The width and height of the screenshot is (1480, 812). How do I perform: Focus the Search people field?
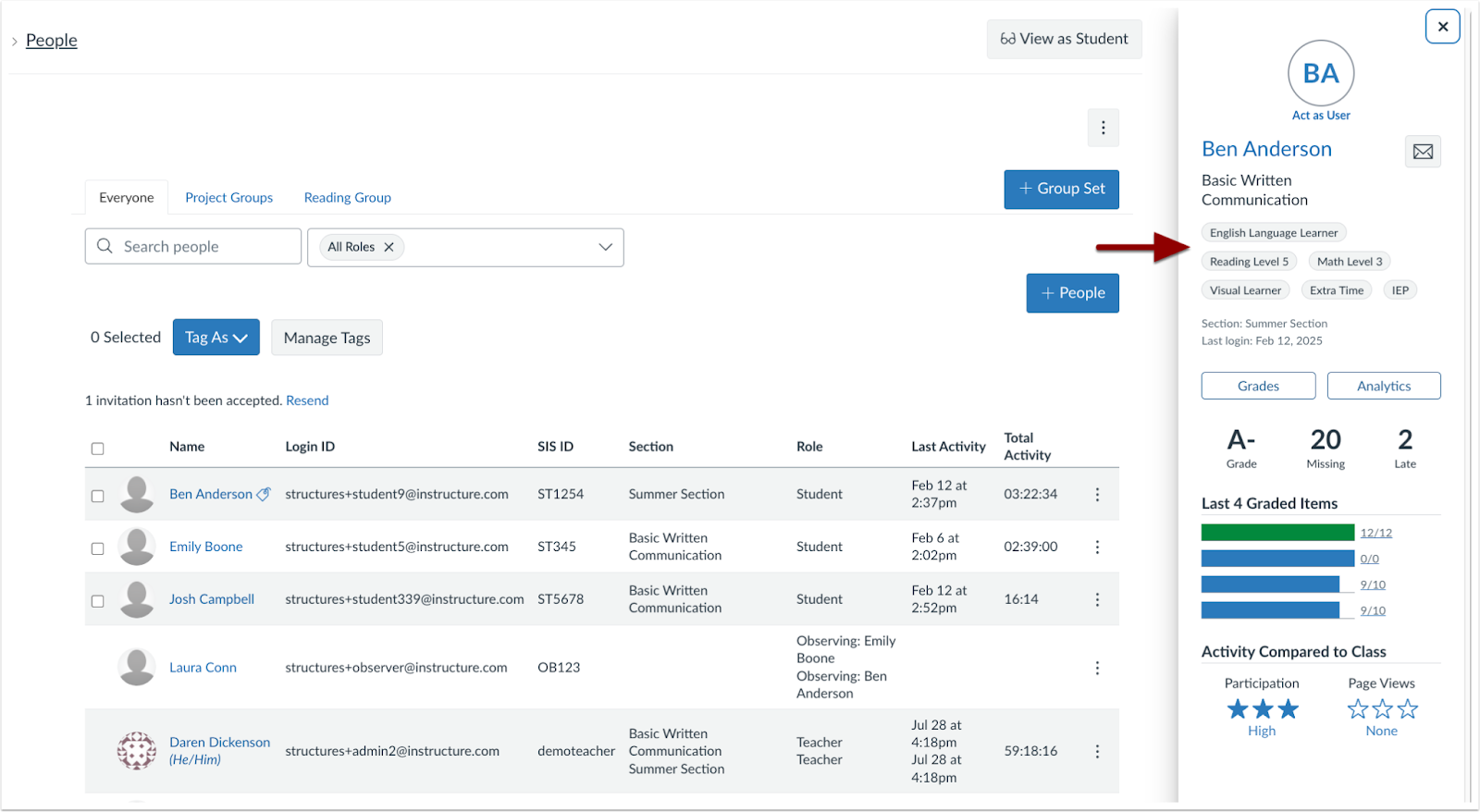[193, 246]
